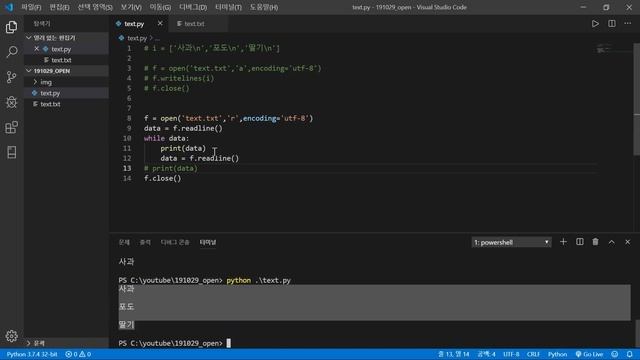Click errors and warnings count in status bar
Screen dimensions: 640x360
tap(78, 354)
